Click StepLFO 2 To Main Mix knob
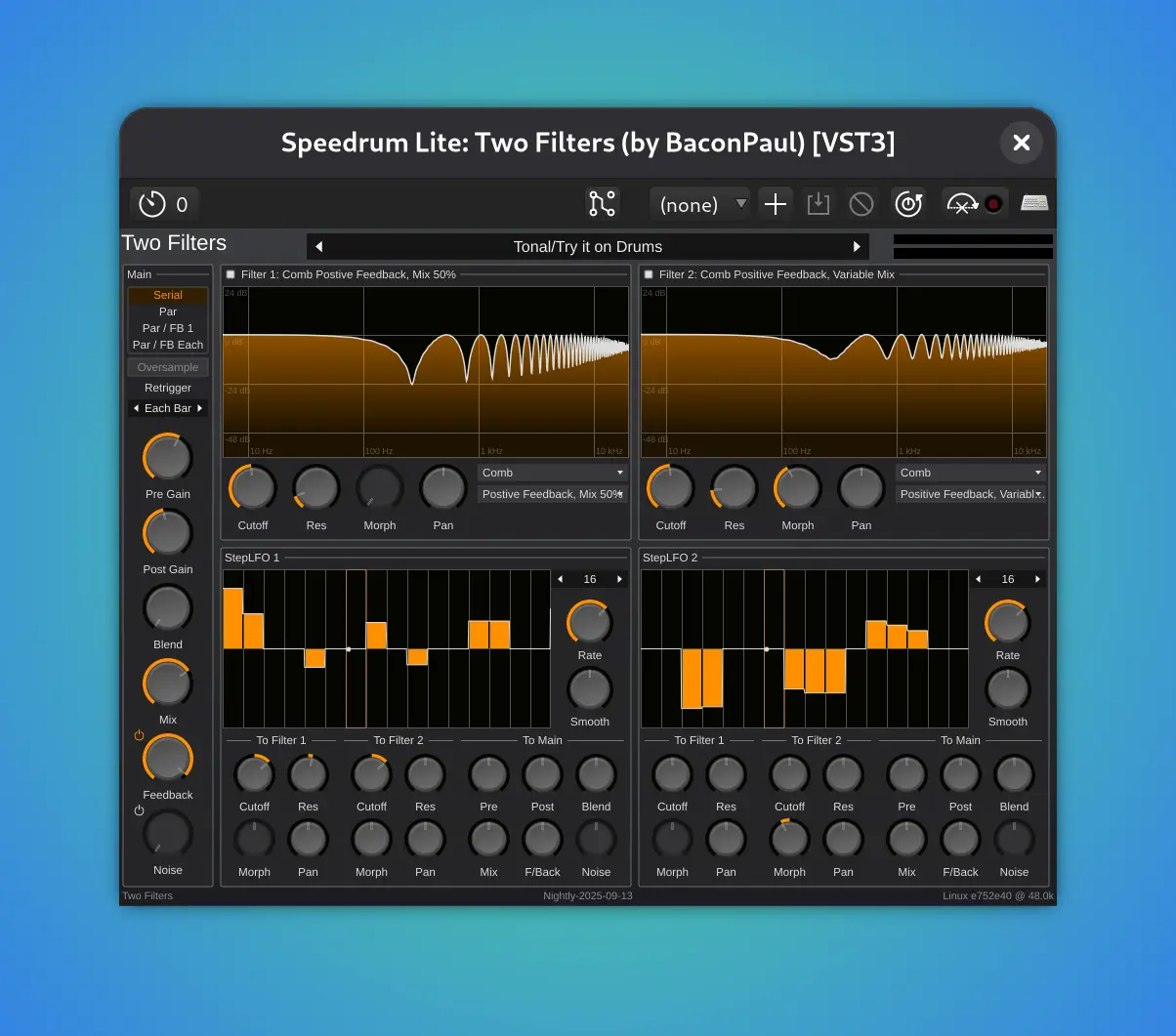This screenshot has width=1176, height=1036. click(906, 840)
